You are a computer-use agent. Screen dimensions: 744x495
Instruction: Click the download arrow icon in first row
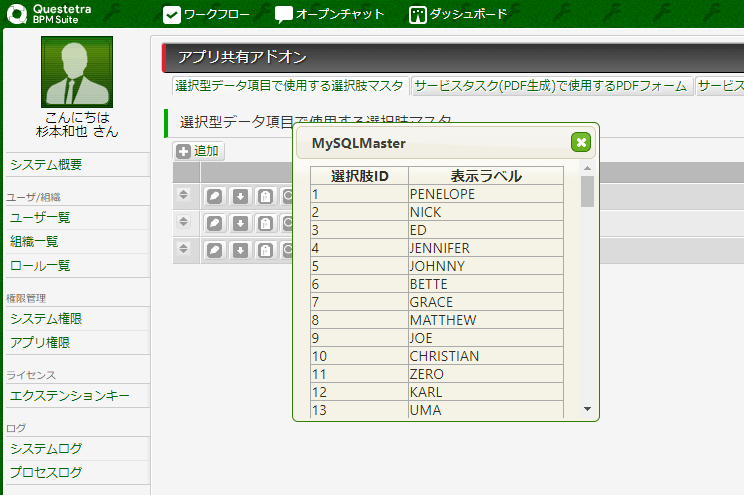pyautogui.click(x=240, y=196)
